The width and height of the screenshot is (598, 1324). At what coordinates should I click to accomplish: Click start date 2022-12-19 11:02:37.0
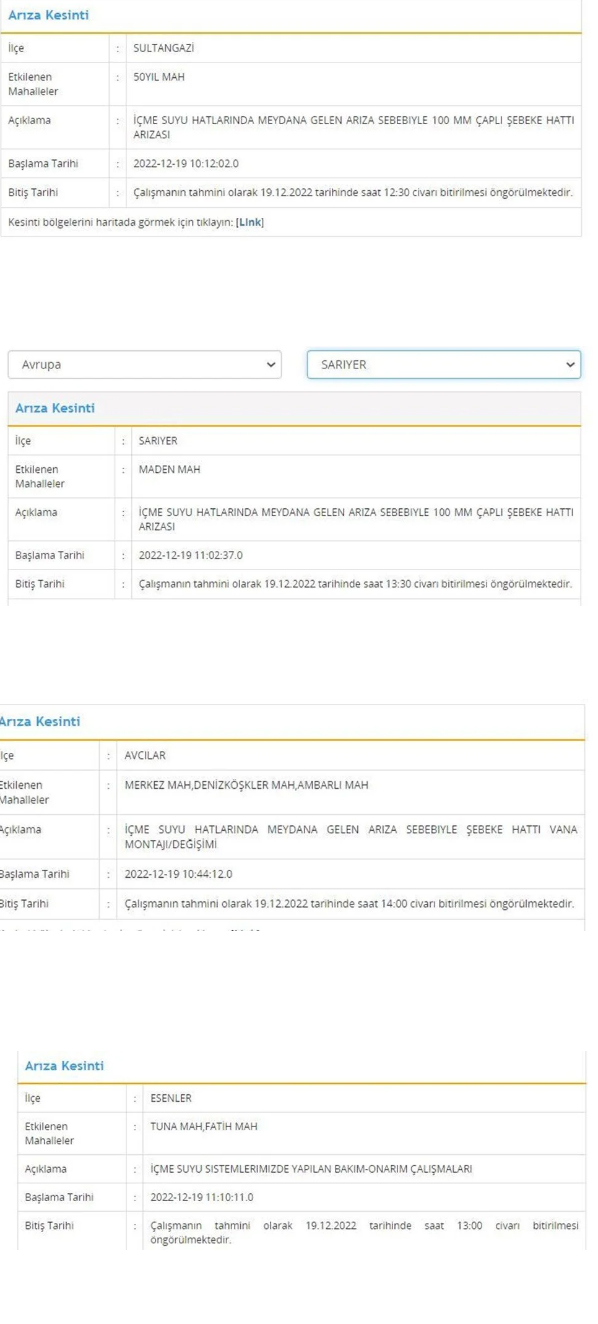[190, 555]
